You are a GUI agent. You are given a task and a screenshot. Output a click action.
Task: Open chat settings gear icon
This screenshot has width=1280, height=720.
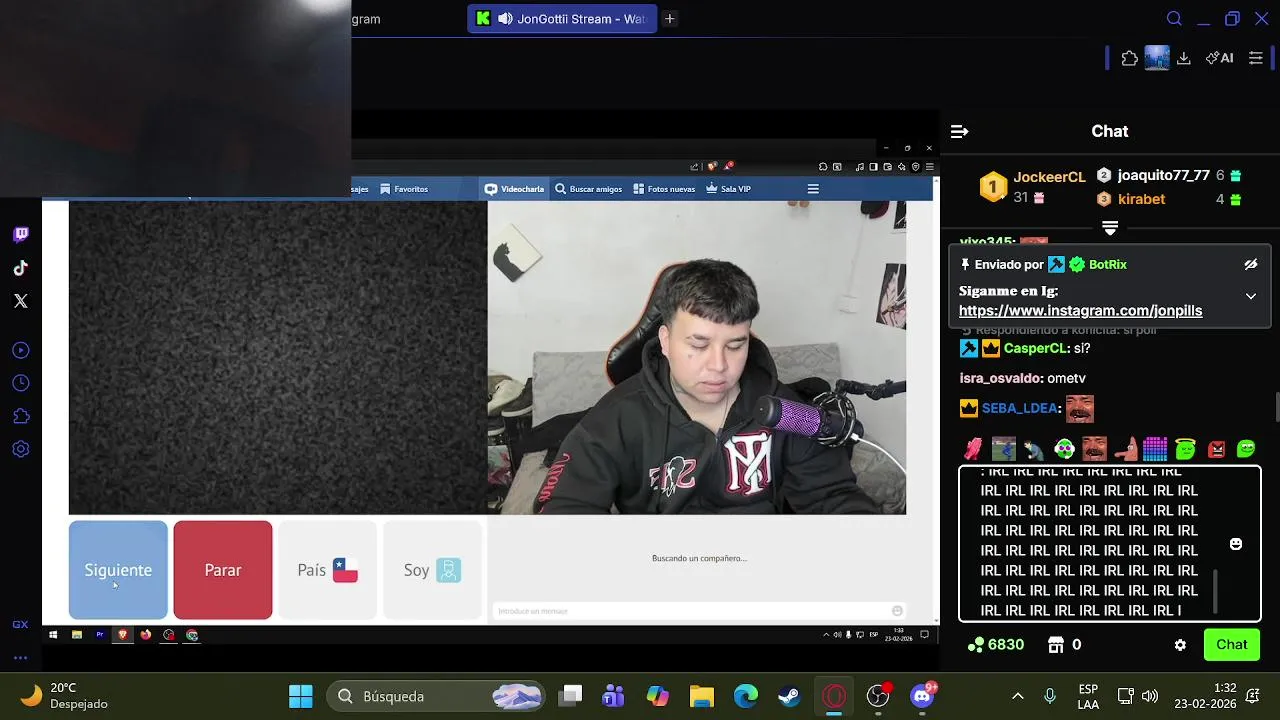coord(1180,645)
